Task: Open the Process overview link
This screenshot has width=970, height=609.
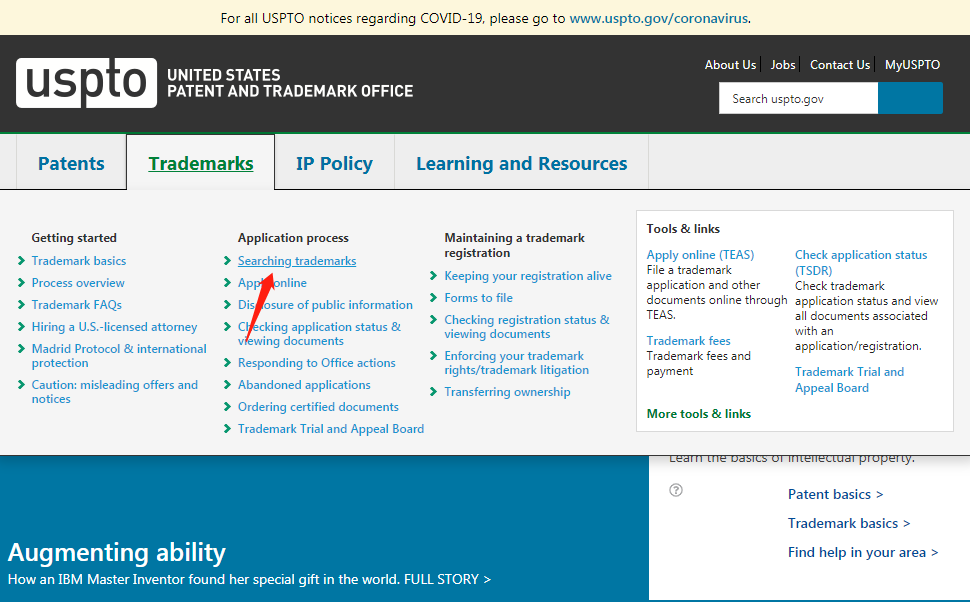Action: [78, 283]
